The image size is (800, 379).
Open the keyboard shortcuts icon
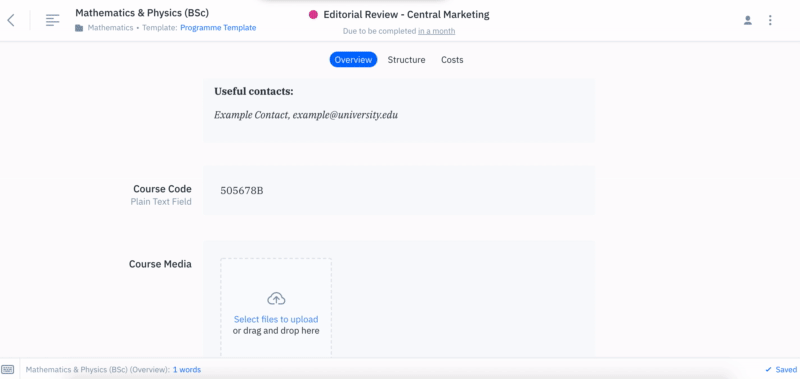[8, 369]
